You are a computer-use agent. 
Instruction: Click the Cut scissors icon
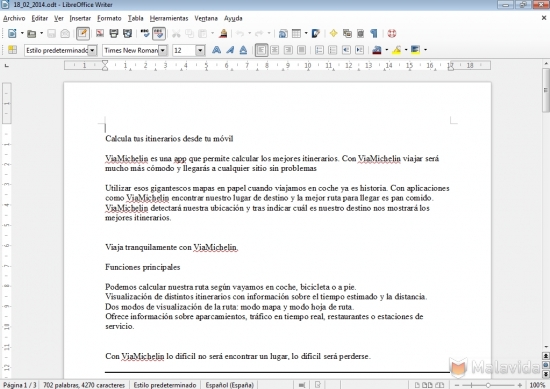176,34
